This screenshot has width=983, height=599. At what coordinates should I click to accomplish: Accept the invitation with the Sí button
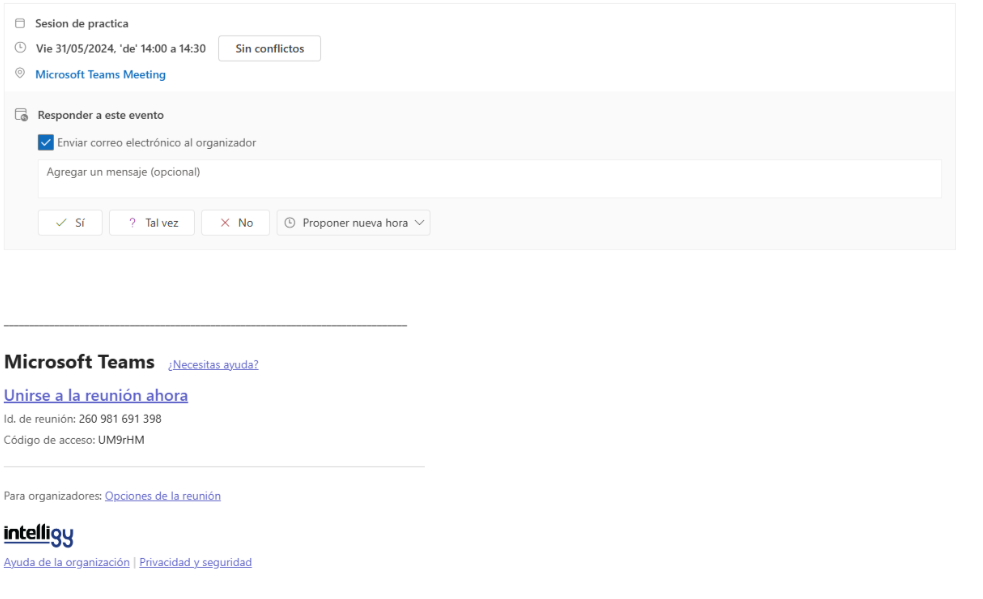tap(70, 223)
